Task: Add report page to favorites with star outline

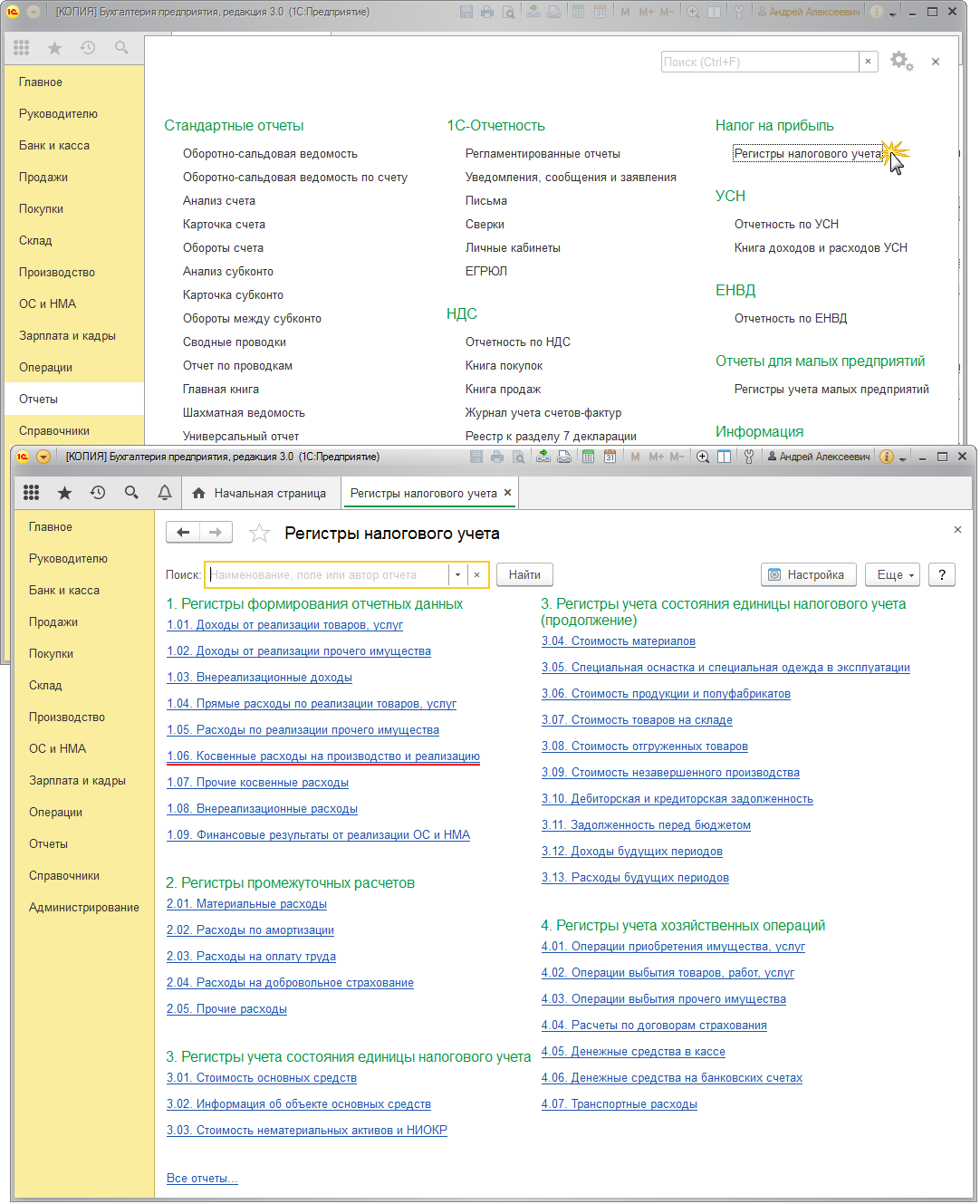Action: [x=259, y=533]
